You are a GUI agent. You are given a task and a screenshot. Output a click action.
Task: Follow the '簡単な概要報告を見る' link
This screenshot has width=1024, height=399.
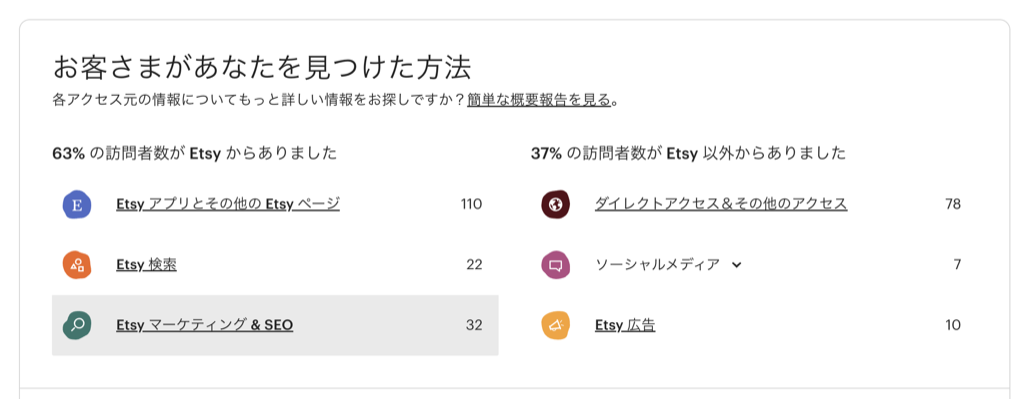point(539,100)
